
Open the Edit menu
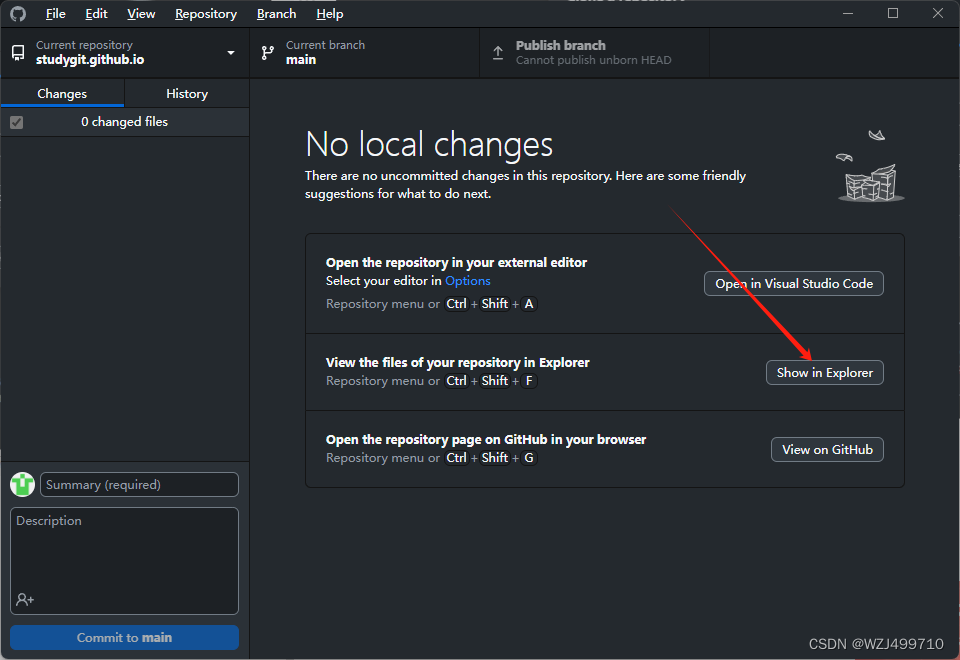[96, 13]
